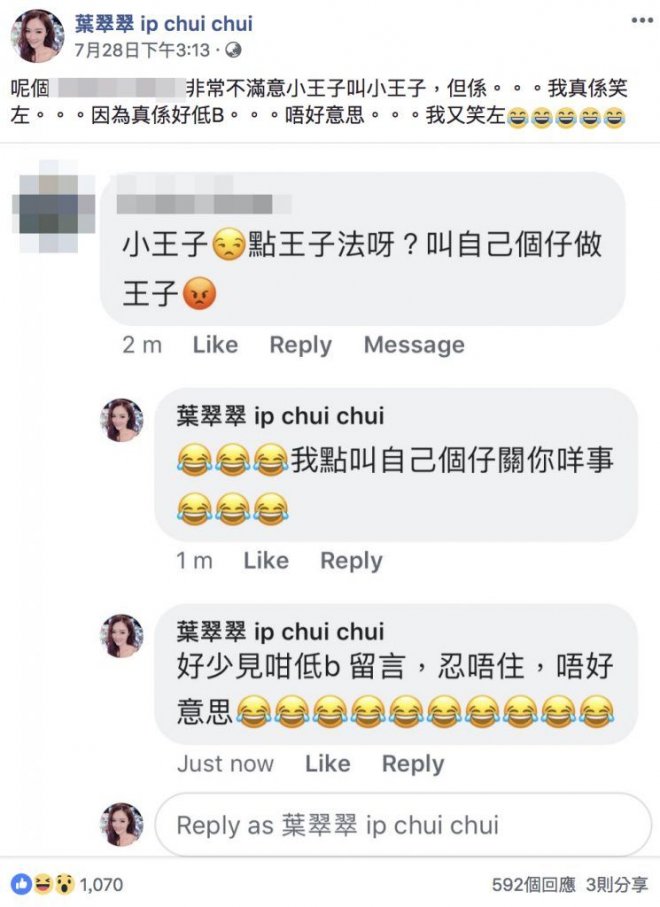660x907 pixels.
Task: Click Reply under the 'Just now' comment
Action: (x=413, y=764)
